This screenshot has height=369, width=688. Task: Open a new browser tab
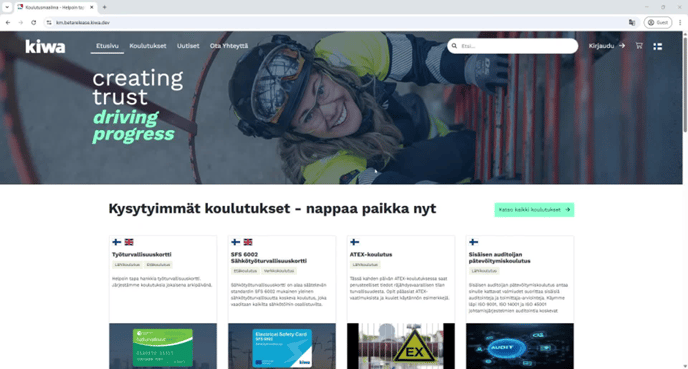(x=104, y=7)
